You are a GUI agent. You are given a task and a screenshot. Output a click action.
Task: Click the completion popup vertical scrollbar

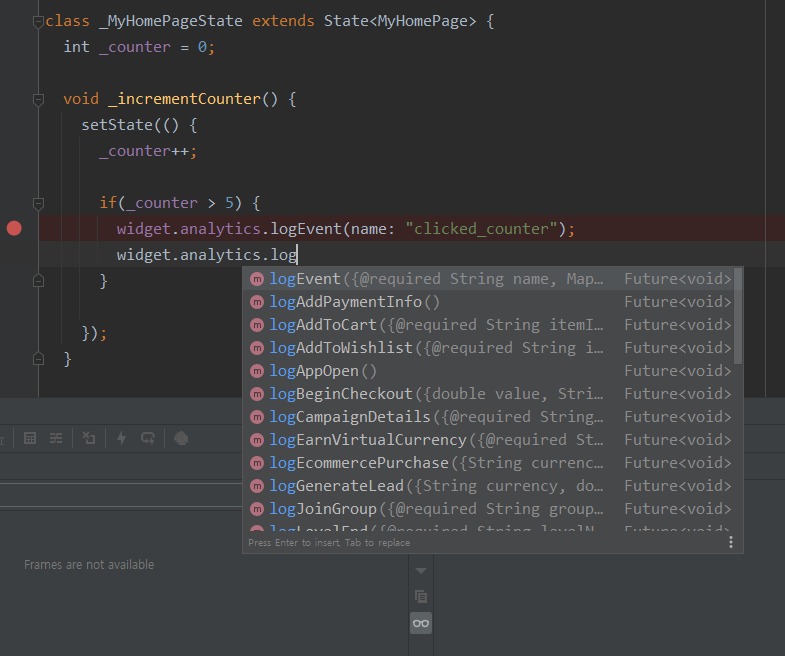738,315
